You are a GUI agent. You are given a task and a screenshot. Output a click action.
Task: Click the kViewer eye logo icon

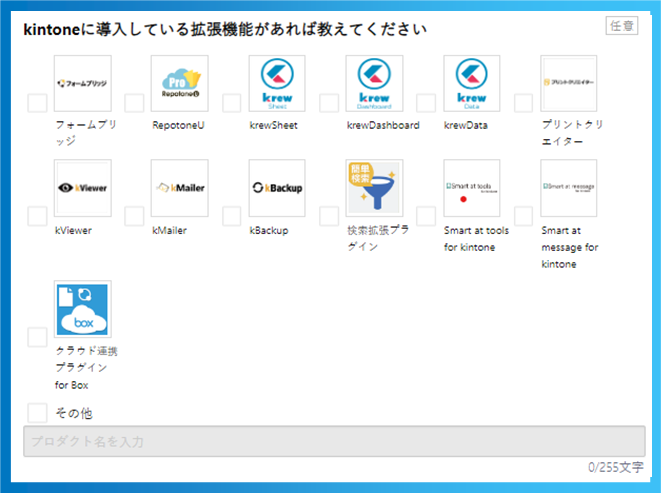[83, 188]
